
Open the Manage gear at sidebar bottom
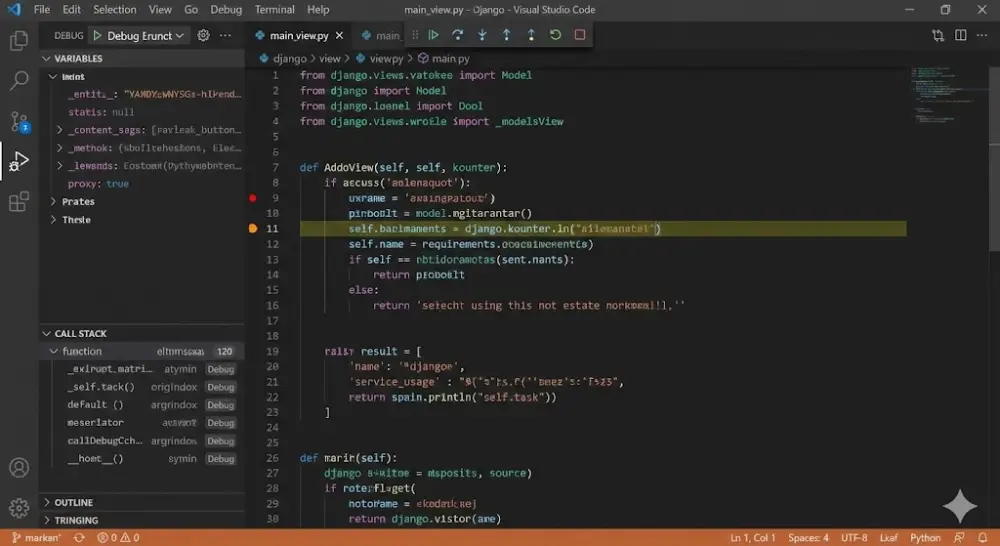19,508
